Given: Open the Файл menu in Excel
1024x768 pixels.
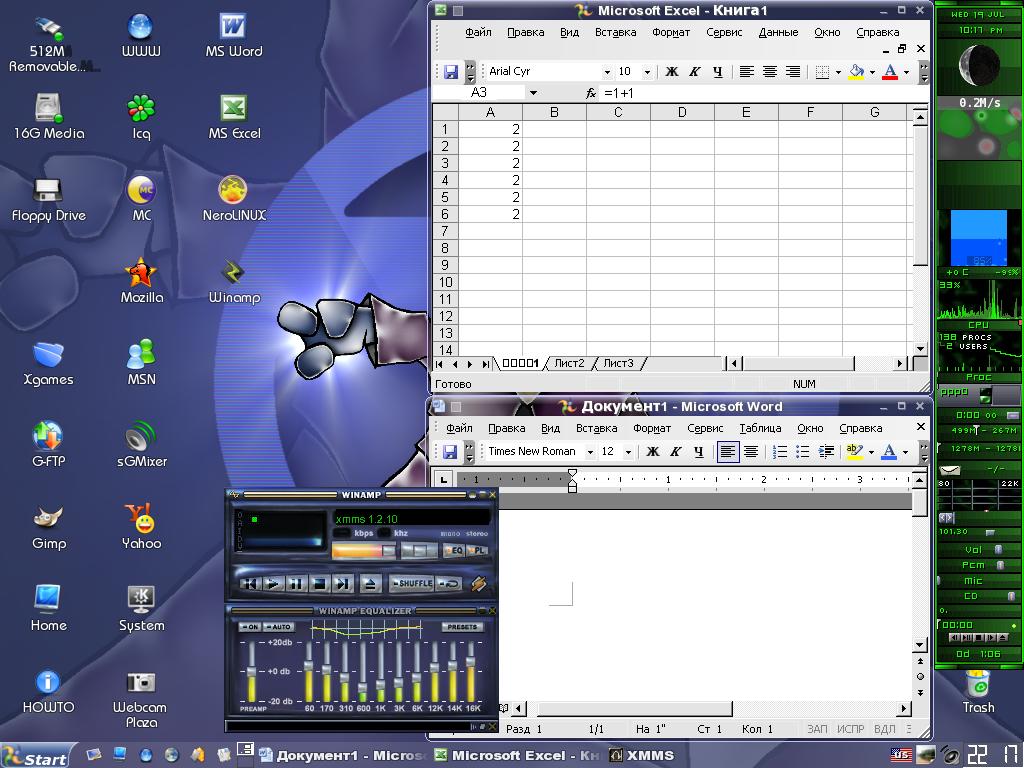Looking at the screenshot, I should pos(478,32).
